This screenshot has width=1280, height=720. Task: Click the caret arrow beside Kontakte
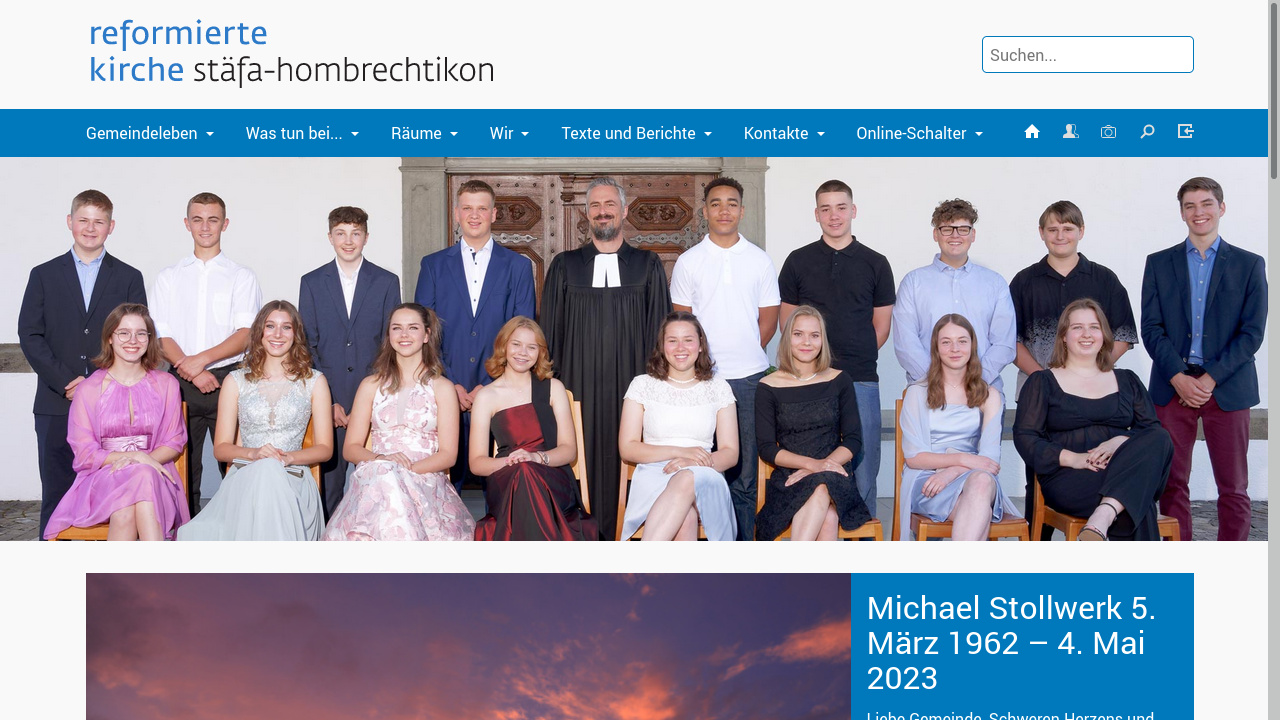821,134
